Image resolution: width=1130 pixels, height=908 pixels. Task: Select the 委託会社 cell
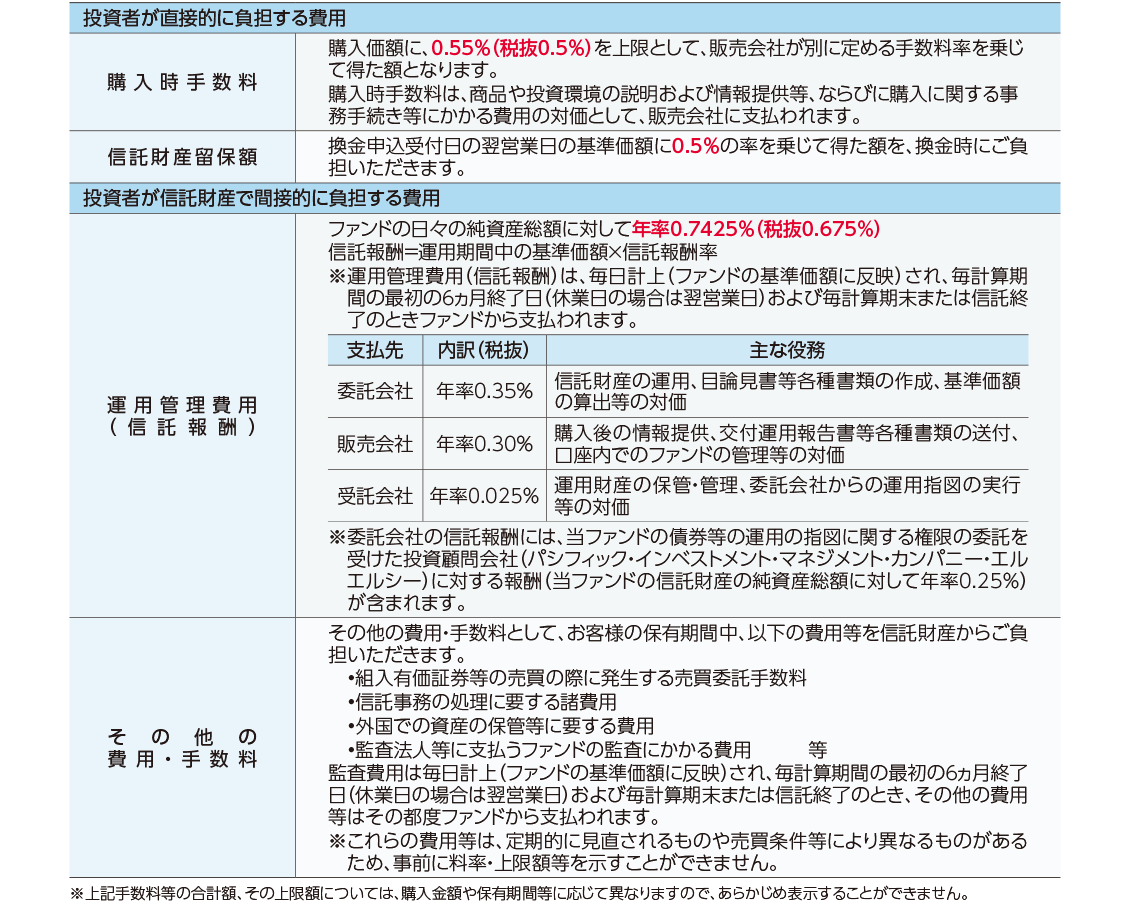click(374, 391)
